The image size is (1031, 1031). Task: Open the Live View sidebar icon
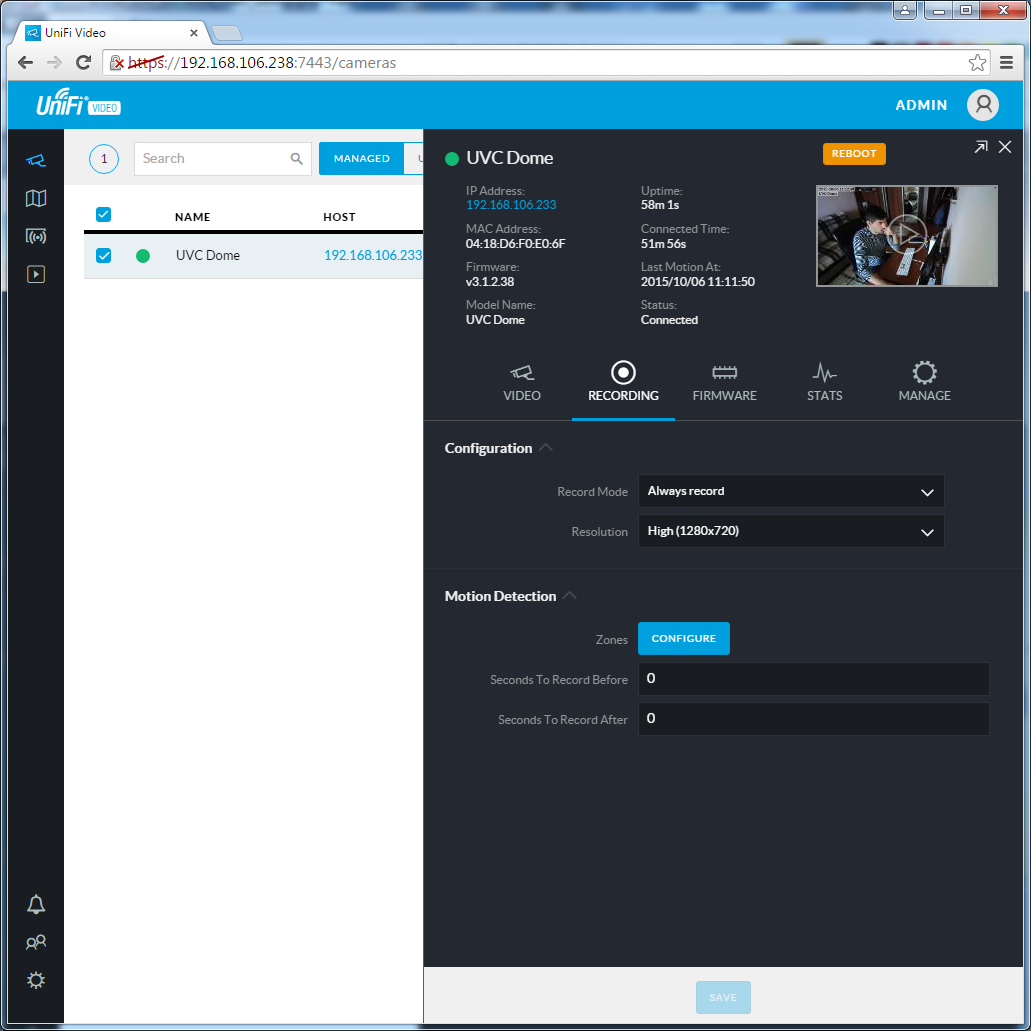36,236
